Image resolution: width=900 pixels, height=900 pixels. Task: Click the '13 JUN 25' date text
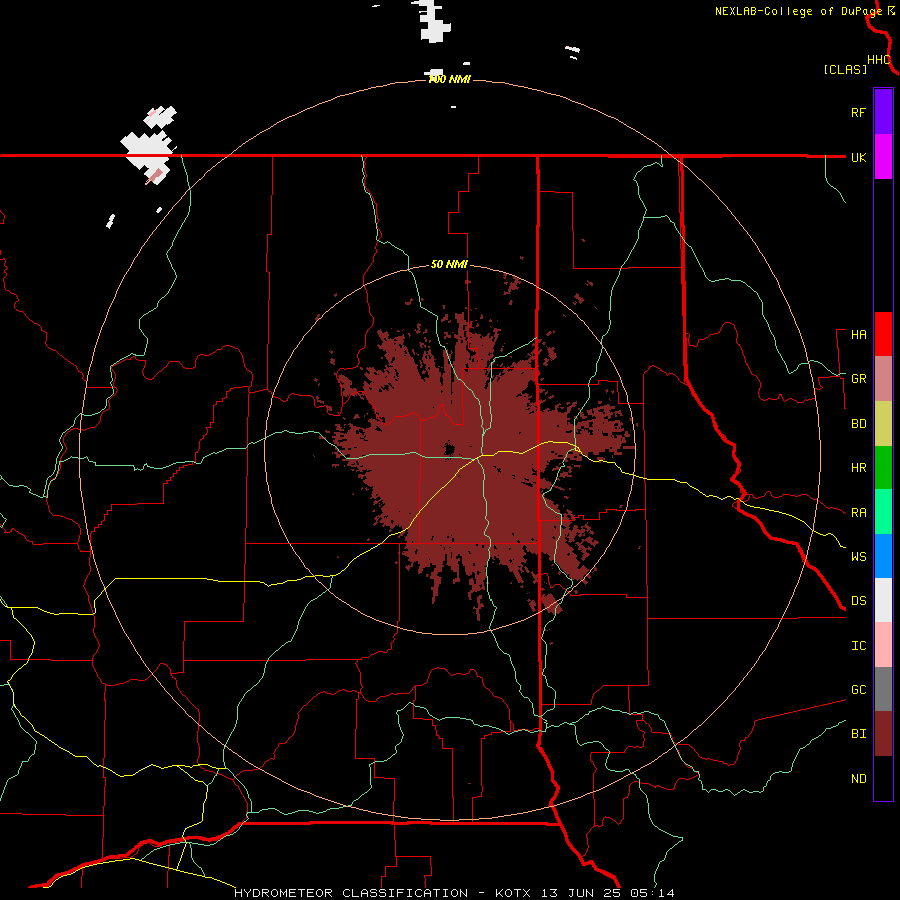click(581, 893)
